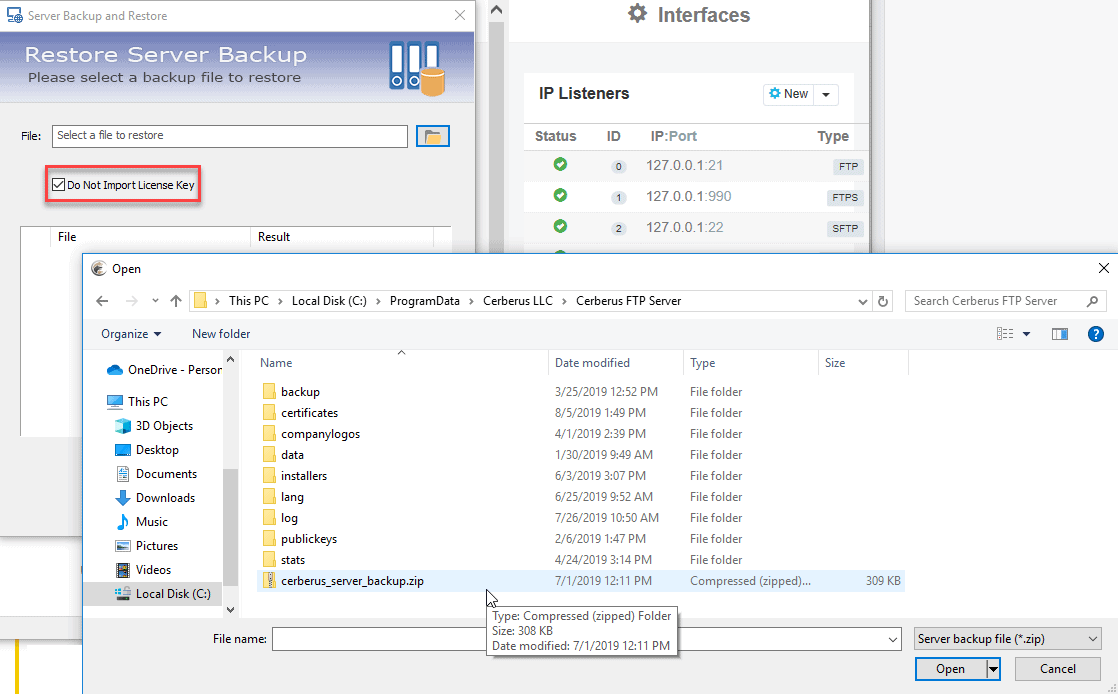The image size is (1118, 694).
Task: Refresh the Cerberus FTP Server folder listing
Action: (883, 301)
